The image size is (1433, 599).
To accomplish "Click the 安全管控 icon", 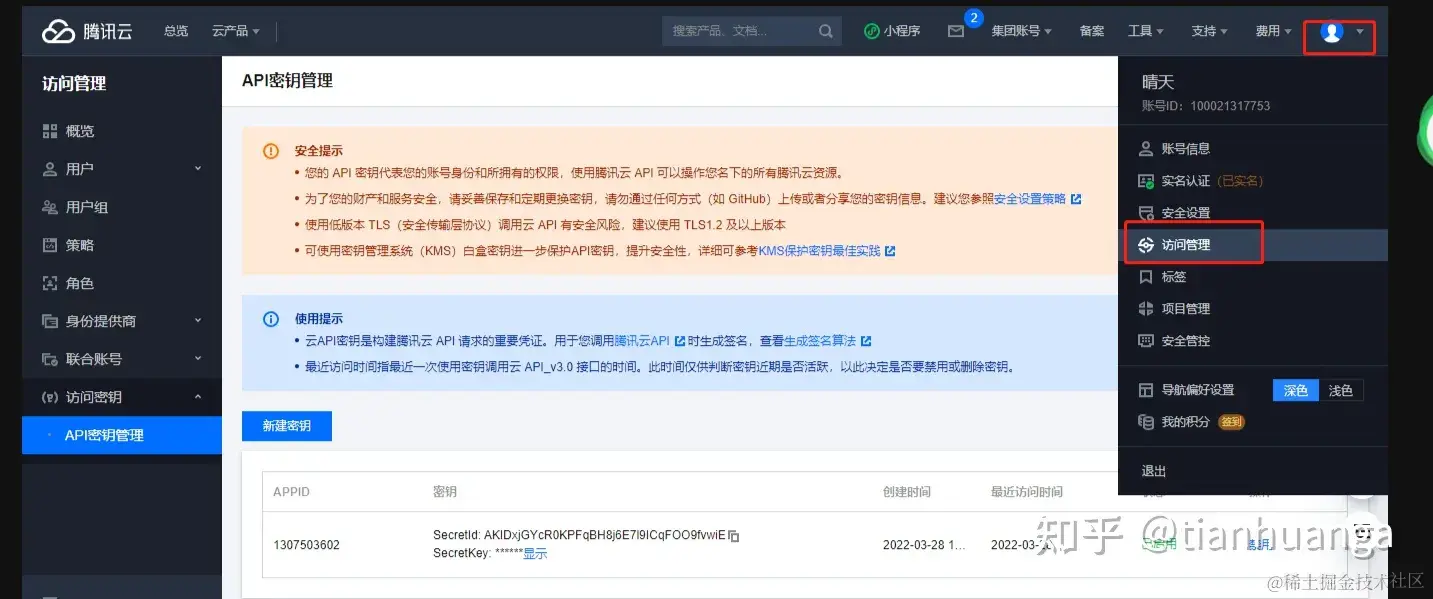I will pyautogui.click(x=1146, y=341).
